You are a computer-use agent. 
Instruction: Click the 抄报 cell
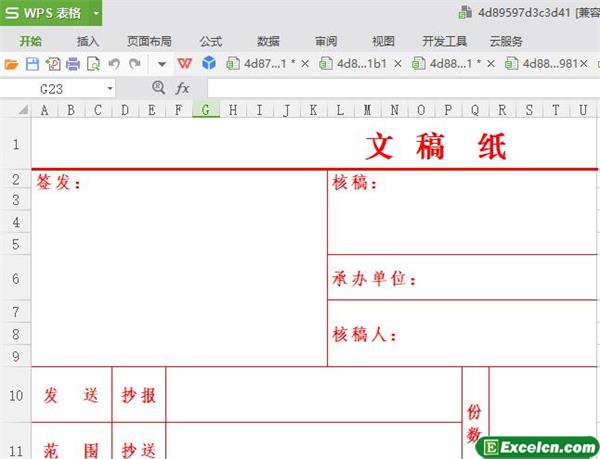click(x=139, y=395)
